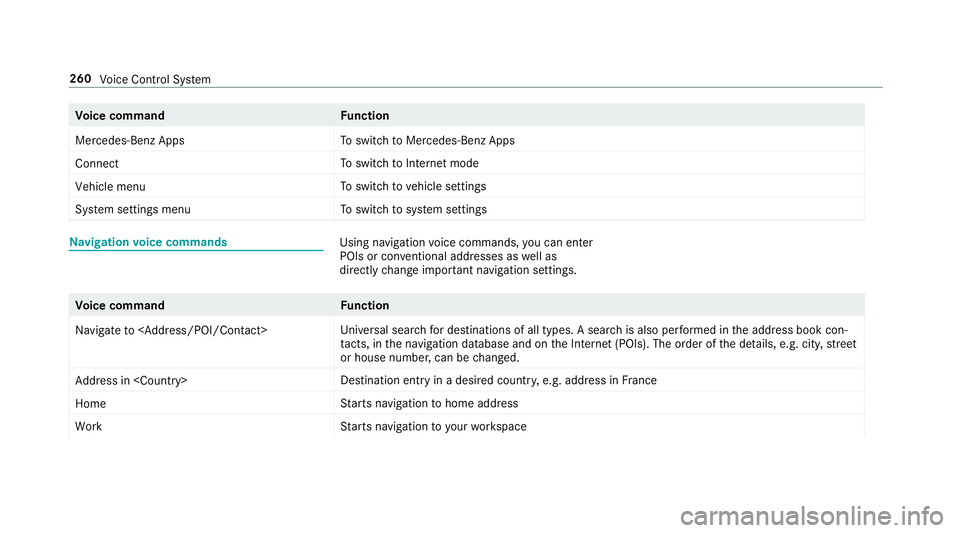Click Starts navigation to home address text
This screenshot has width=960, height=533.
coord(429,403)
